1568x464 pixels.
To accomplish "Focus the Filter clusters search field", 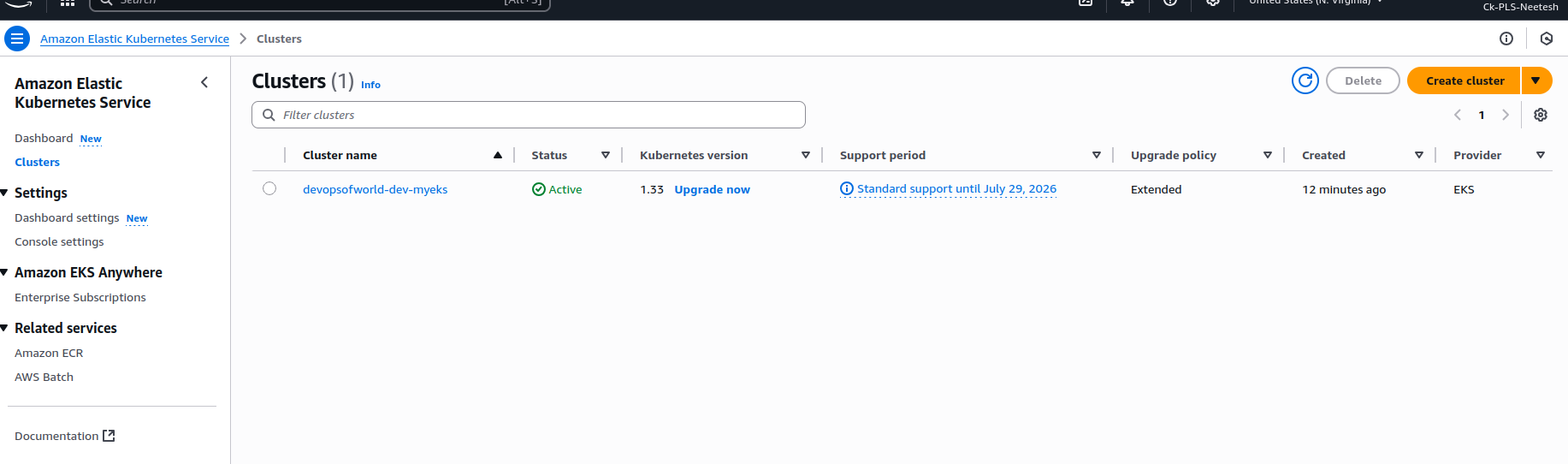I will click(528, 115).
